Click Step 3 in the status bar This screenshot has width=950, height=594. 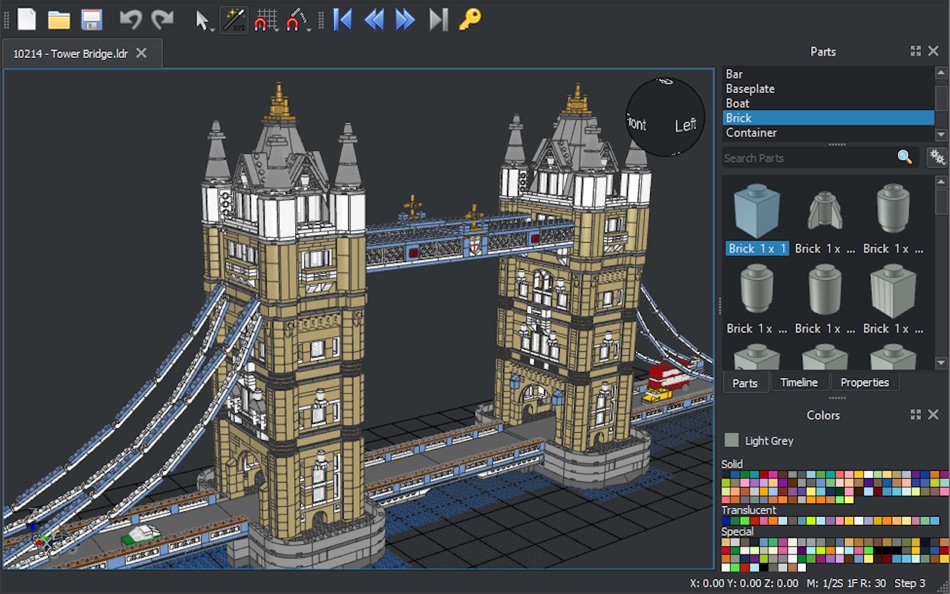(x=909, y=583)
